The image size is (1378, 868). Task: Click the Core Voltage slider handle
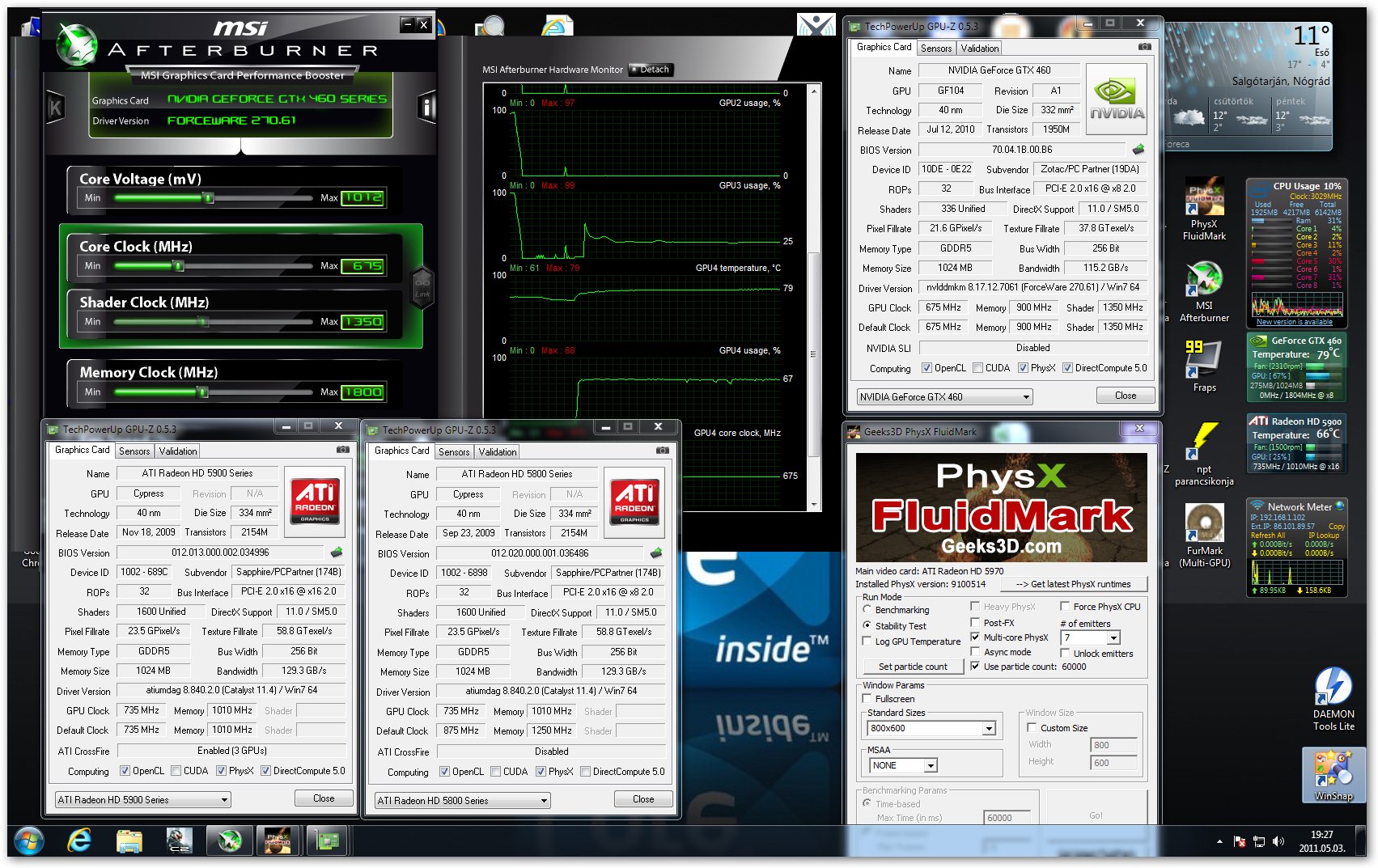(x=208, y=197)
